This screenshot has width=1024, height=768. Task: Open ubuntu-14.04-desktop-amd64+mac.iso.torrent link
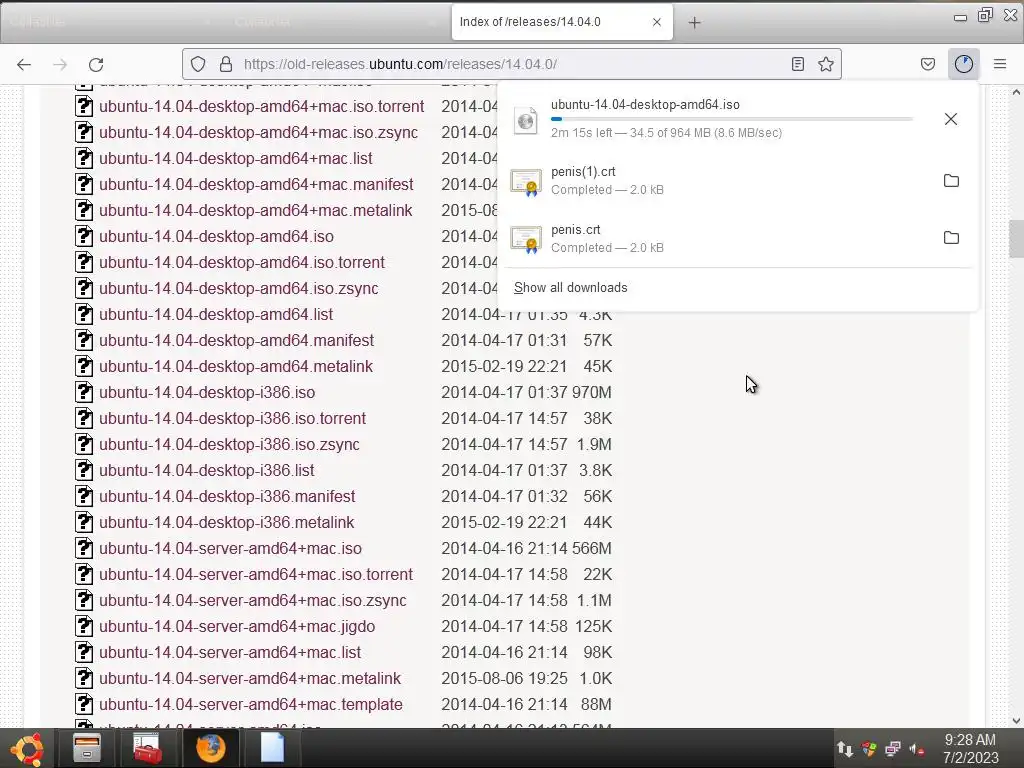pos(262,106)
